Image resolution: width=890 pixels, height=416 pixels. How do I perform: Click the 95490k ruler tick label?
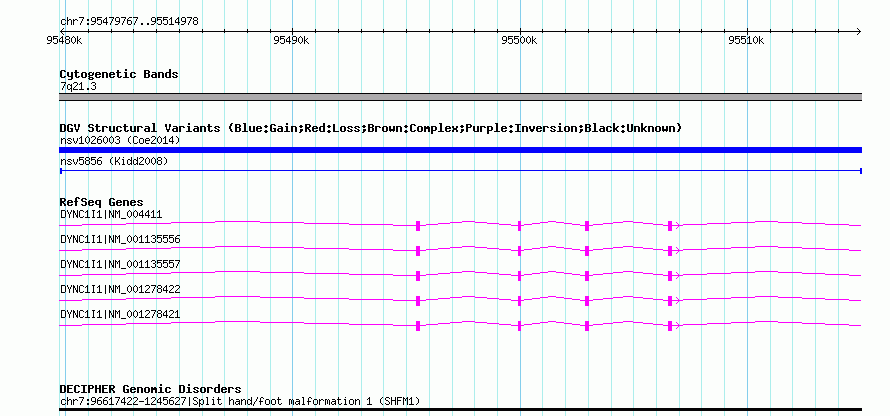point(291,40)
